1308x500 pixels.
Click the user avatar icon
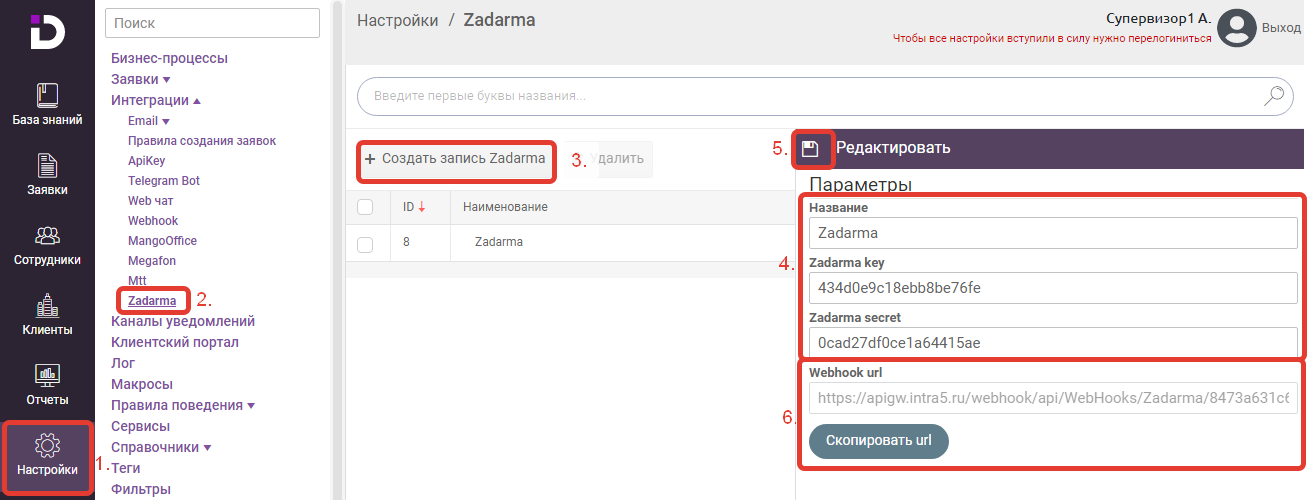point(1237,28)
